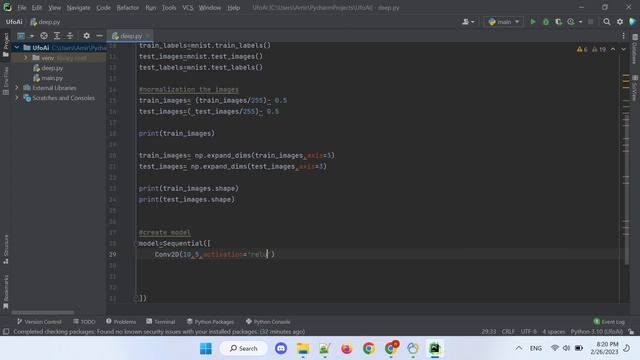Open Firefox from taskbar

click(x=347, y=348)
